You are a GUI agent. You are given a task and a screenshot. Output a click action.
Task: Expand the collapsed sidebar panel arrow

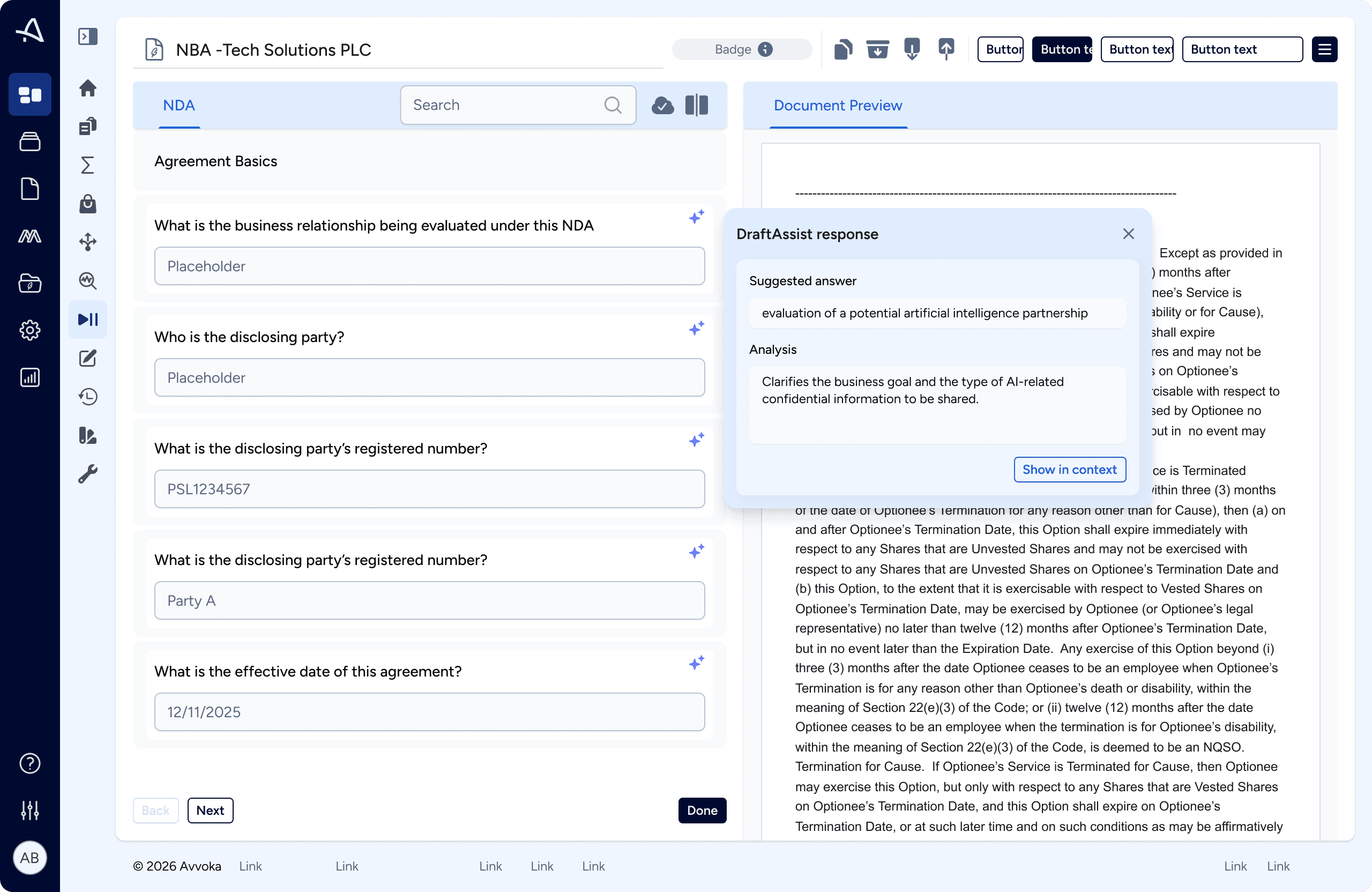pyautogui.click(x=87, y=36)
